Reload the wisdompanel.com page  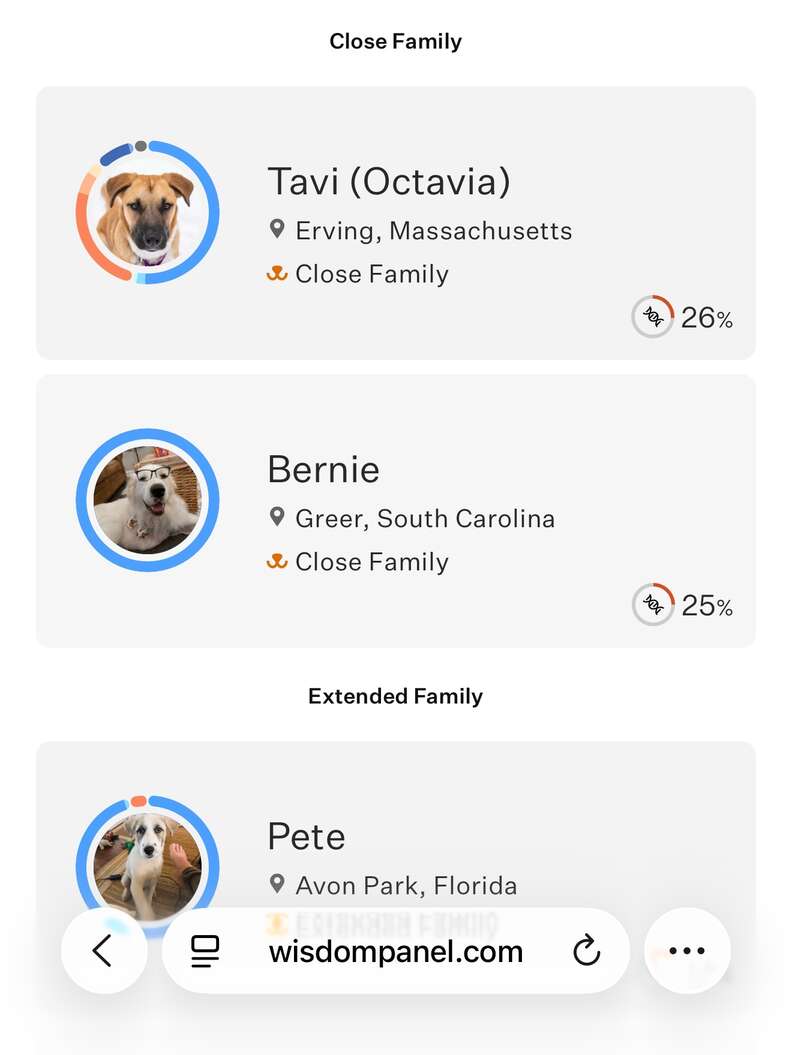[586, 951]
